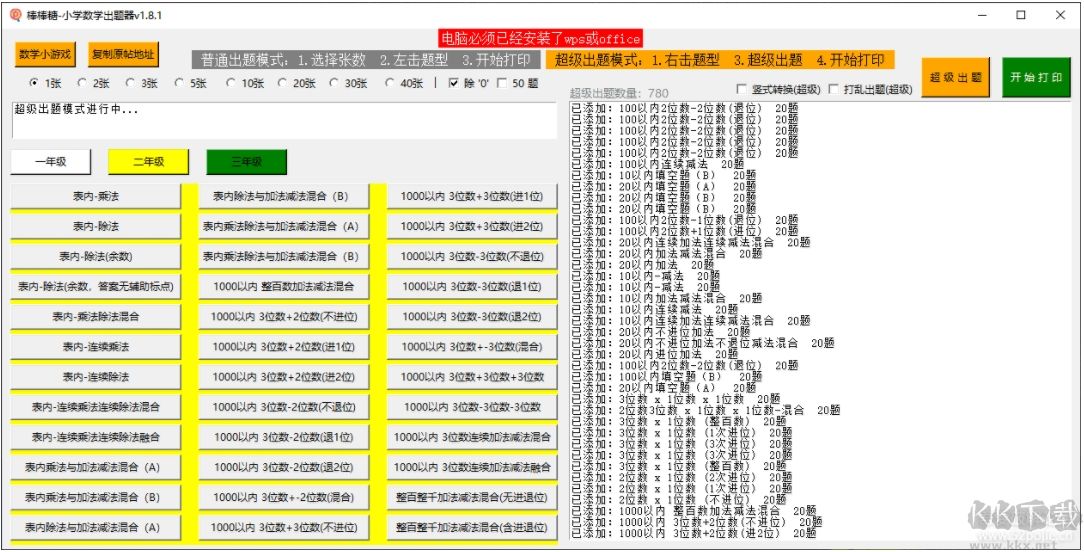Choose 表内除法与加法减法混合 (A)

[96, 527]
